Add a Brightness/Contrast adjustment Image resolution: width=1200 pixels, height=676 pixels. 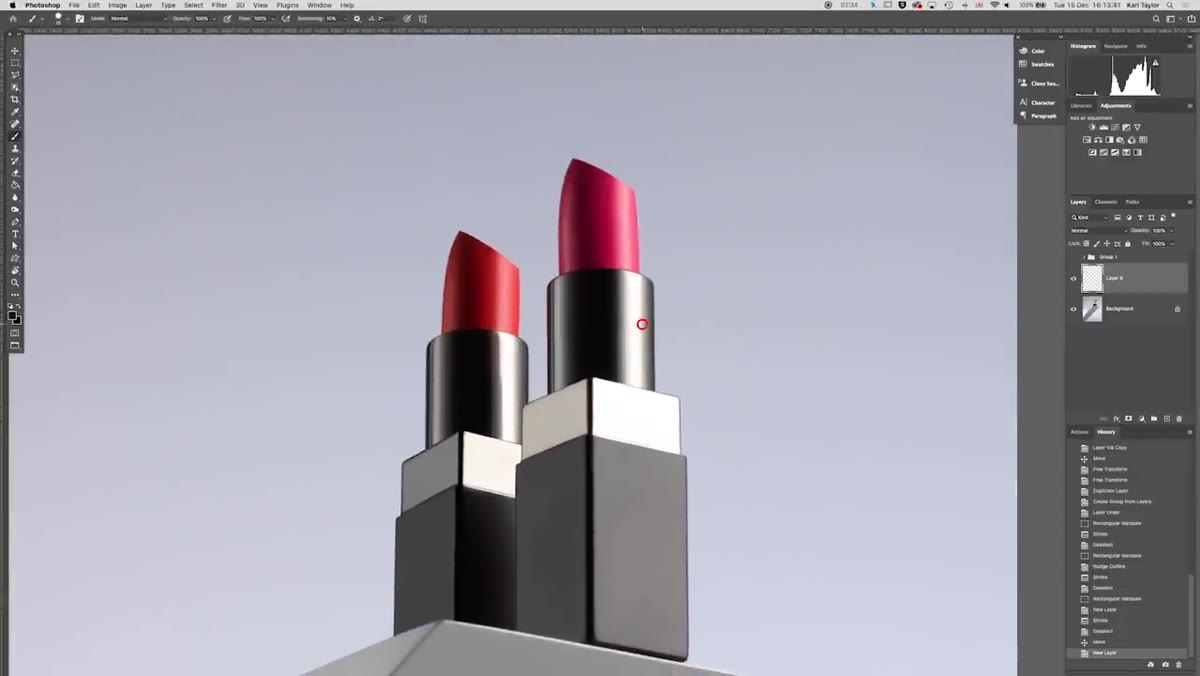[1092, 127]
